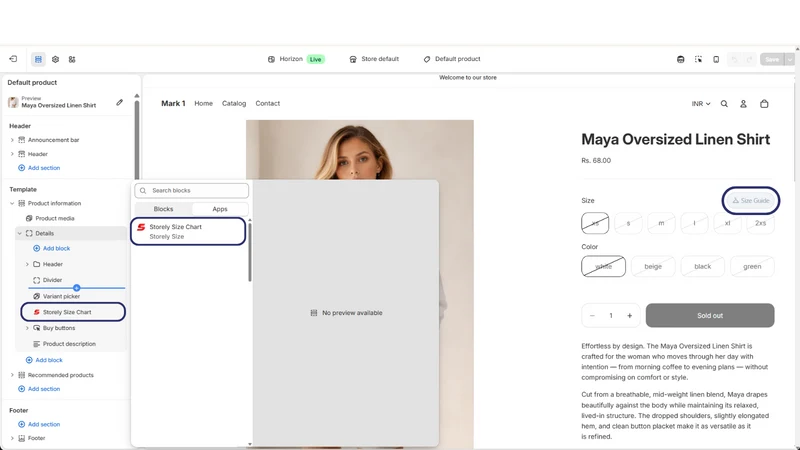Viewport: 800px width, 450px height.
Task: Click the Store default market icon
Action: (x=353, y=59)
